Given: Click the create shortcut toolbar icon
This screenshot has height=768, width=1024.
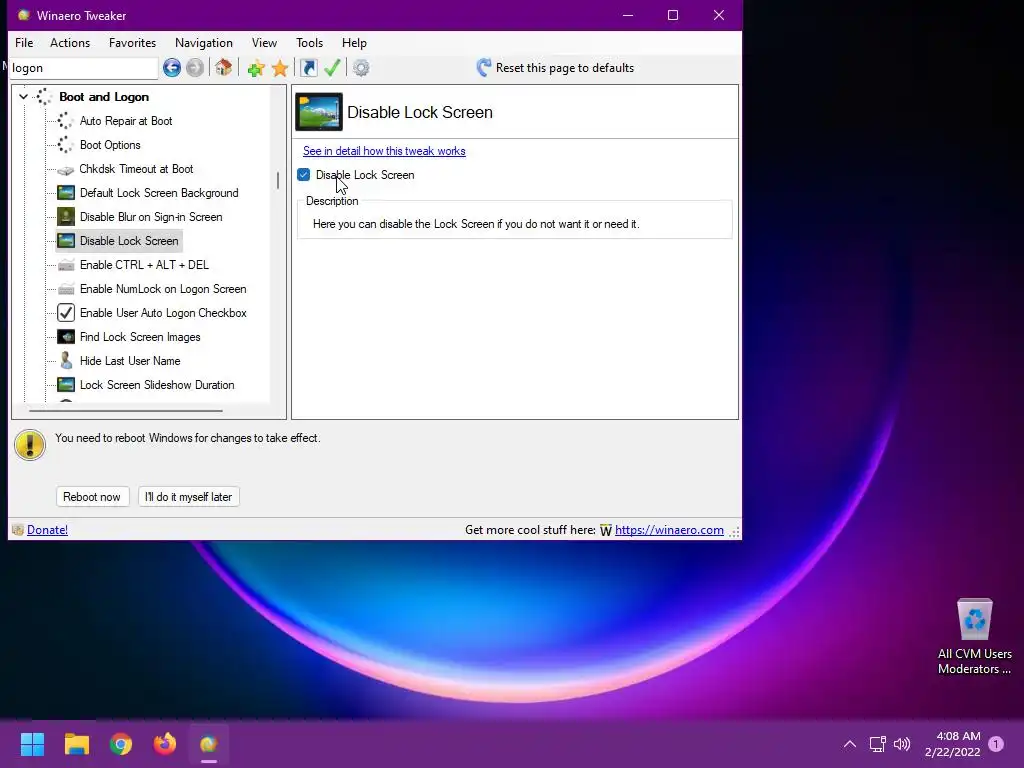Looking at the screenshot, I should tap(308, 67).
